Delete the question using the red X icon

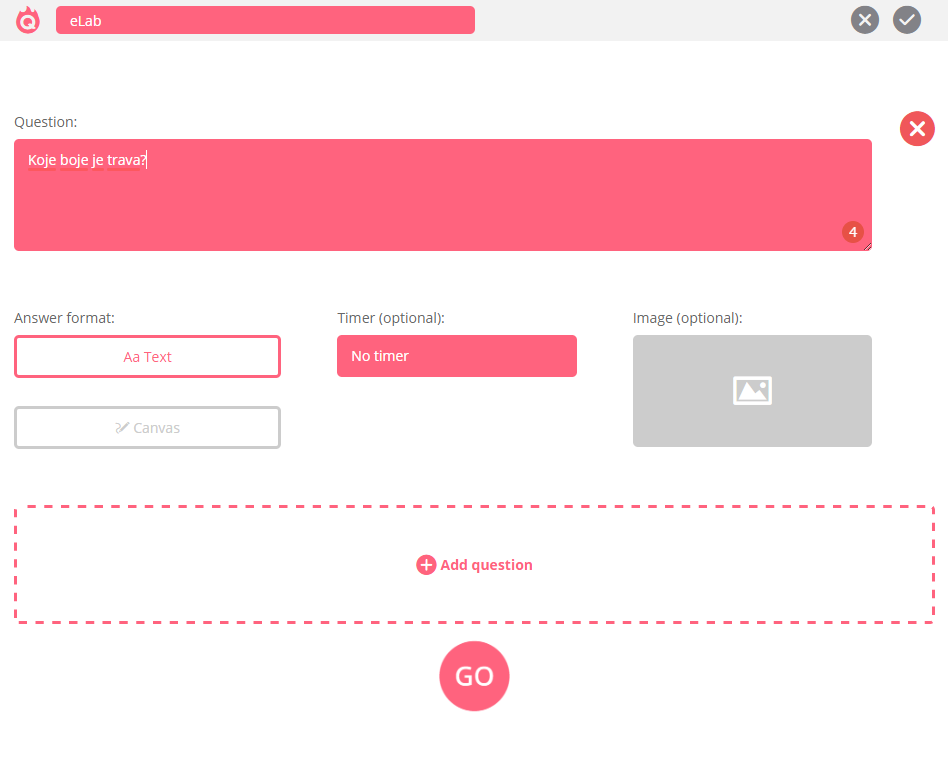point(917,129)
